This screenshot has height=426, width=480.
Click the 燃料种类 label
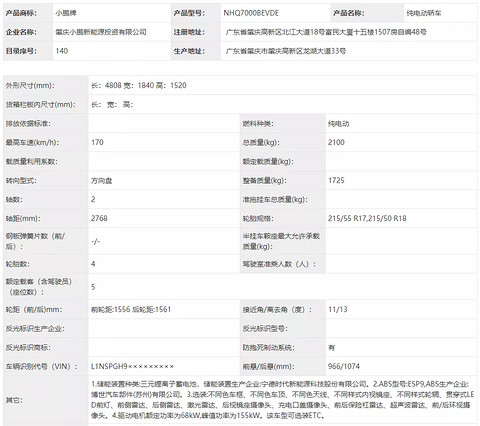pyautogui.click(x=258, y=124)
